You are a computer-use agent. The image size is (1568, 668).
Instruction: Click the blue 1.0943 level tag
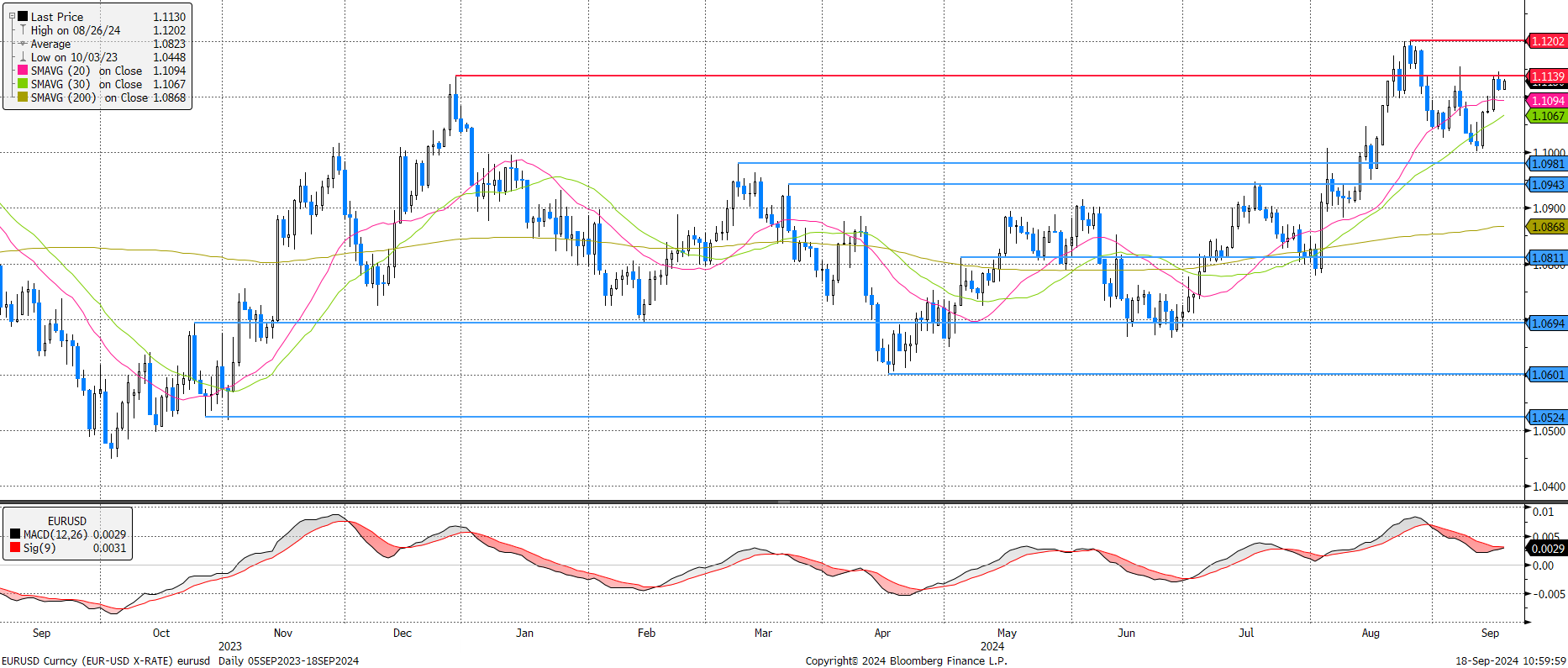point(1547,185)
